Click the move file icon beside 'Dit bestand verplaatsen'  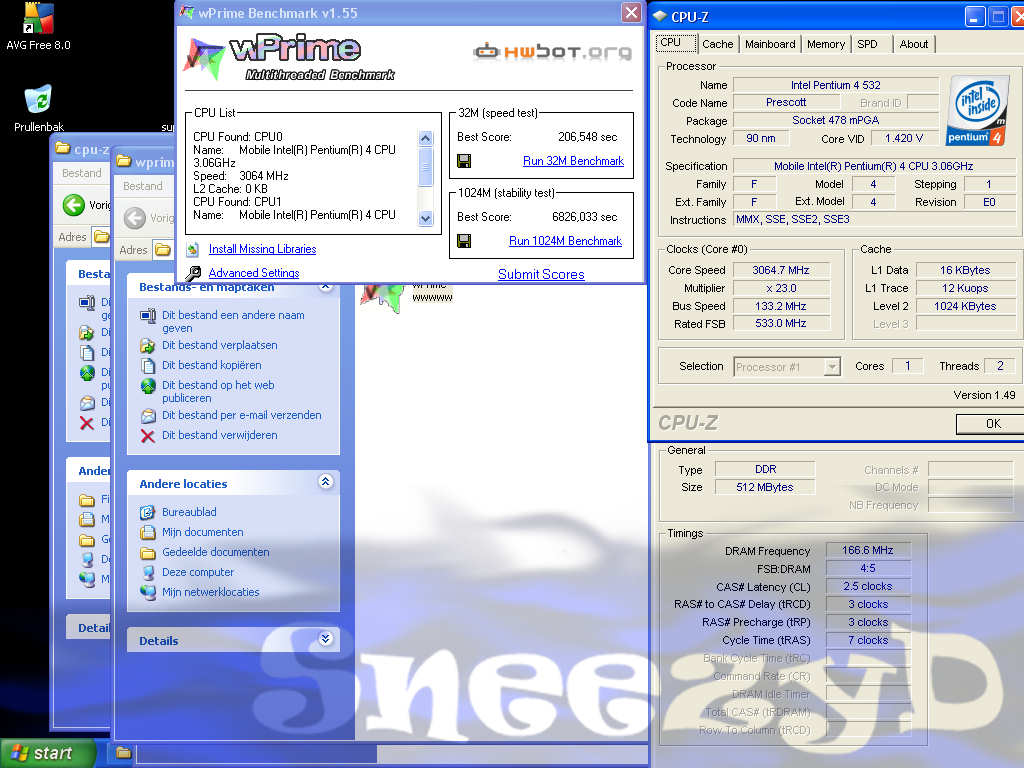tap(148, 345)
